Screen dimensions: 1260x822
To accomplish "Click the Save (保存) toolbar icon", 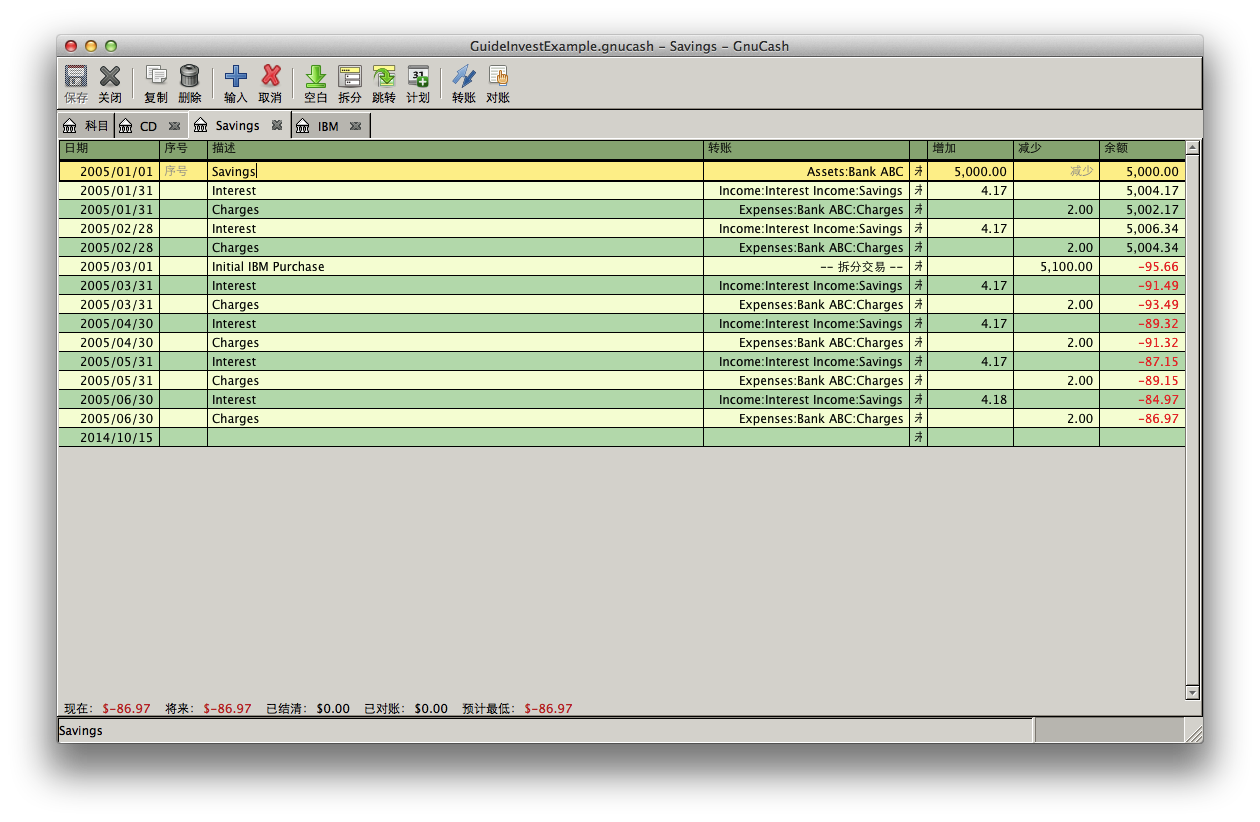I will pos(76,77).
